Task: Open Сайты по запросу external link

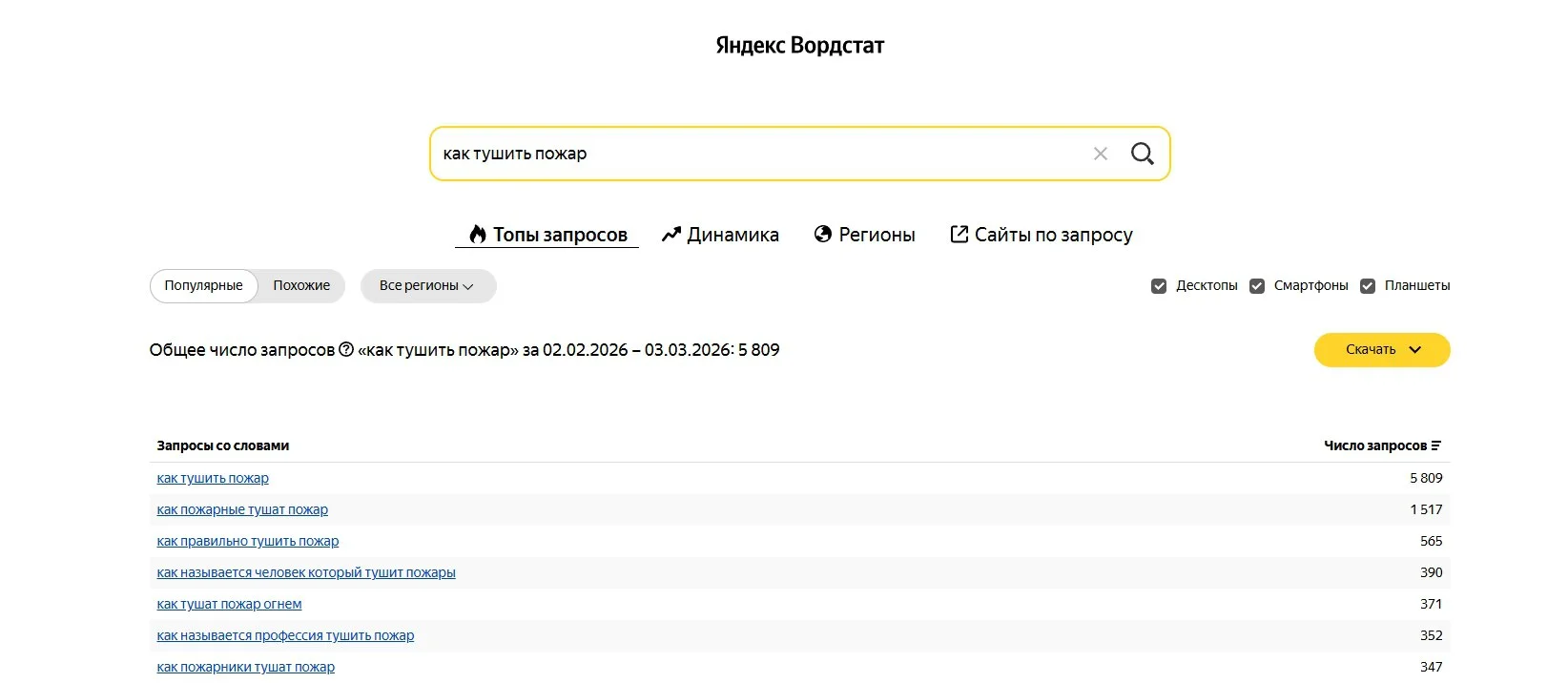Action: click(1041, 235)
